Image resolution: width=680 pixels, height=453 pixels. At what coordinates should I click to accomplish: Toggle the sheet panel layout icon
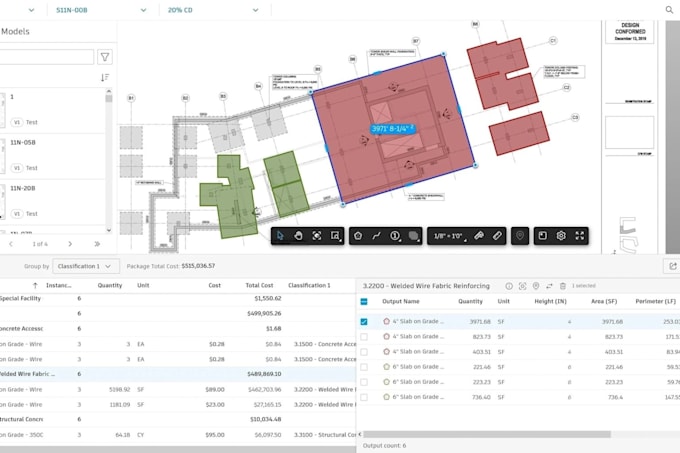pos(543,235)
